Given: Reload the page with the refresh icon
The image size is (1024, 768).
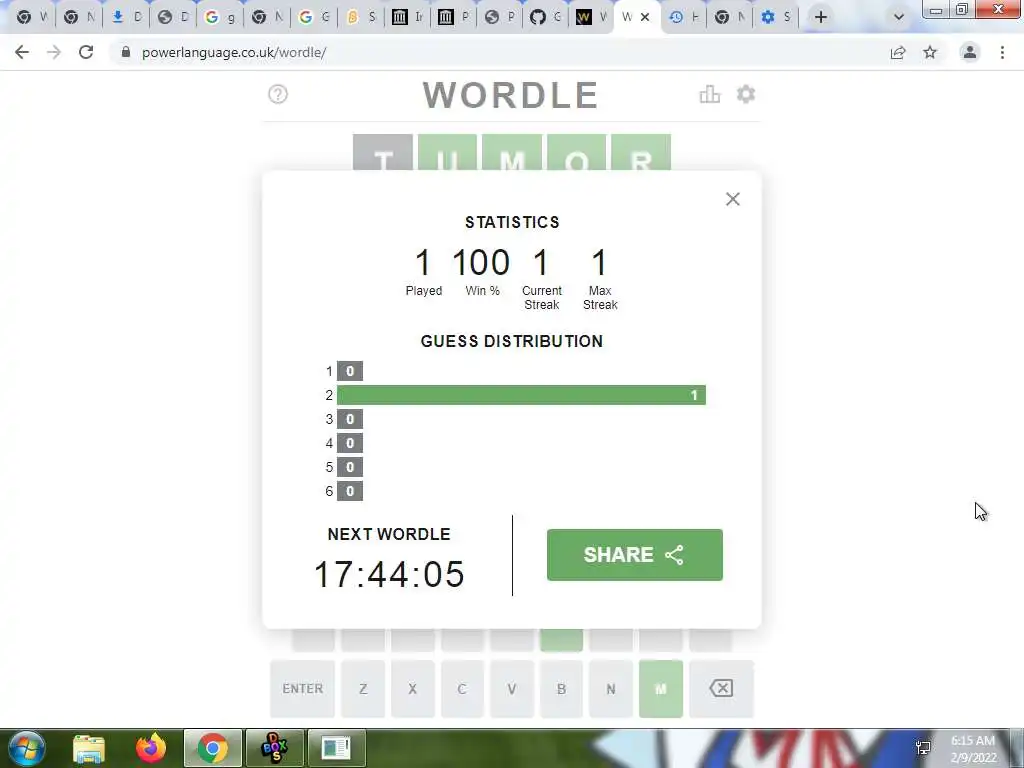Looking at the screenshot, I should (x=86, y=52).
